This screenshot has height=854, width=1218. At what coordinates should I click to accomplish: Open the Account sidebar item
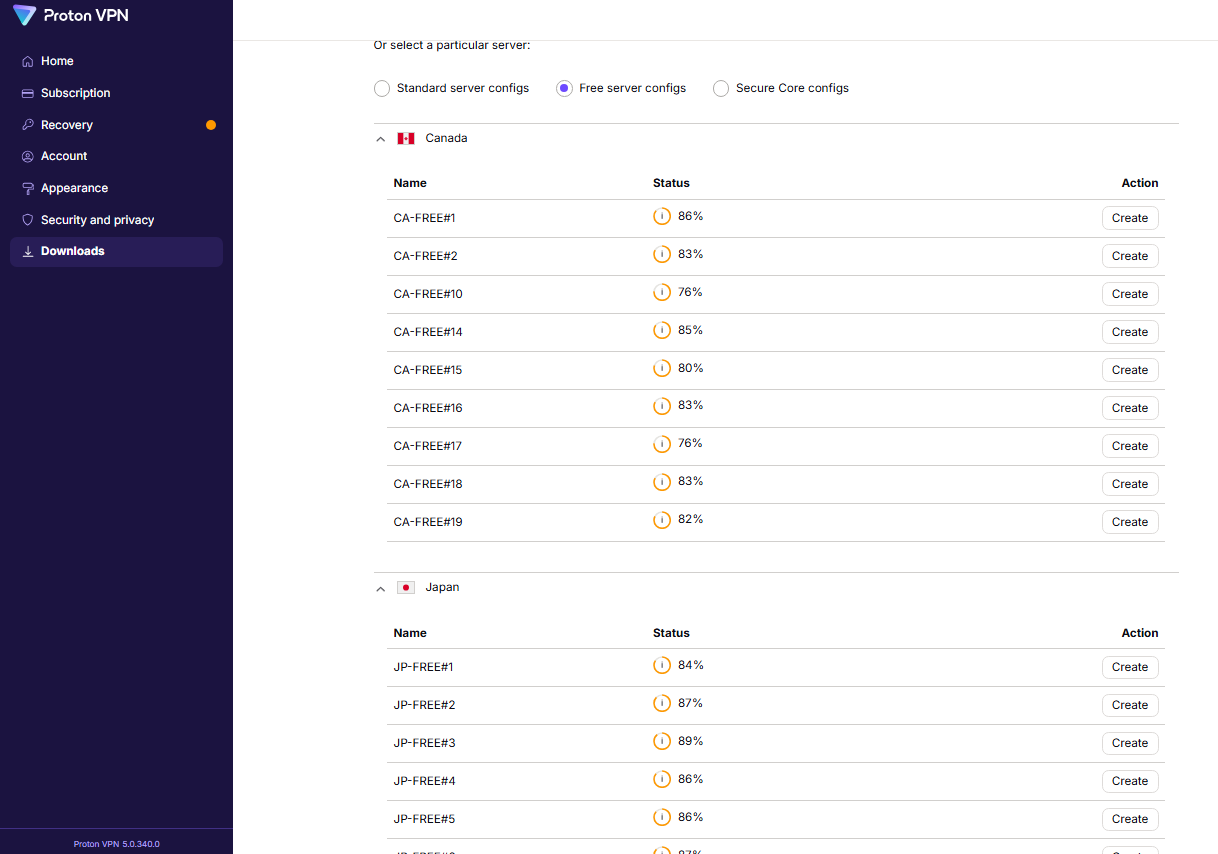116,156
